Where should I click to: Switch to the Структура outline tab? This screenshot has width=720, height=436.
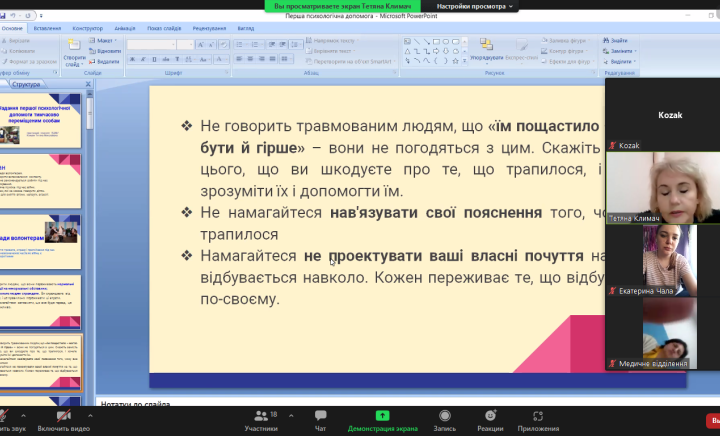click(x=26, y=84)
